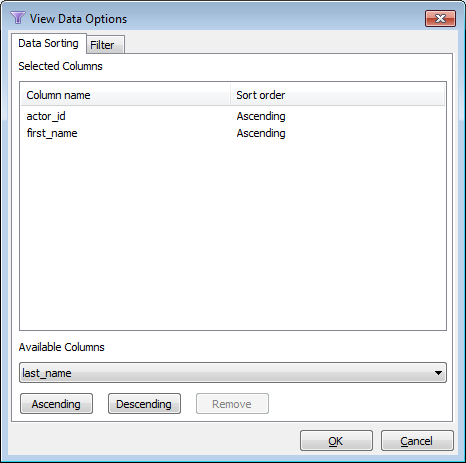Select the Data Sorting tab
Image resolution: width=466 pixels, height=463 pixels.
pos(49,43)
